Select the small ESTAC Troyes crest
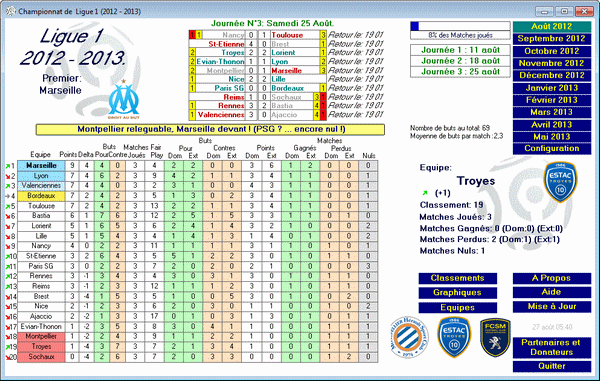 454,337
